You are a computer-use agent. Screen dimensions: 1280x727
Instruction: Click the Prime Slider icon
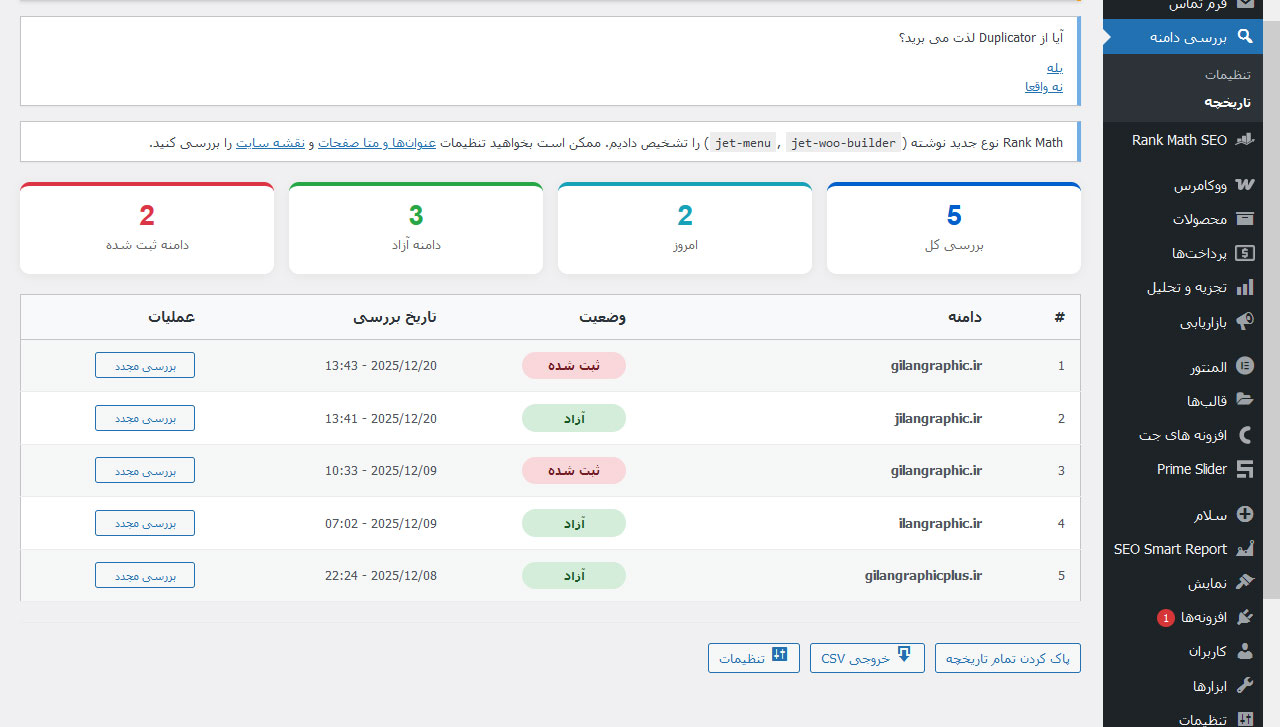click(1245, 469)
